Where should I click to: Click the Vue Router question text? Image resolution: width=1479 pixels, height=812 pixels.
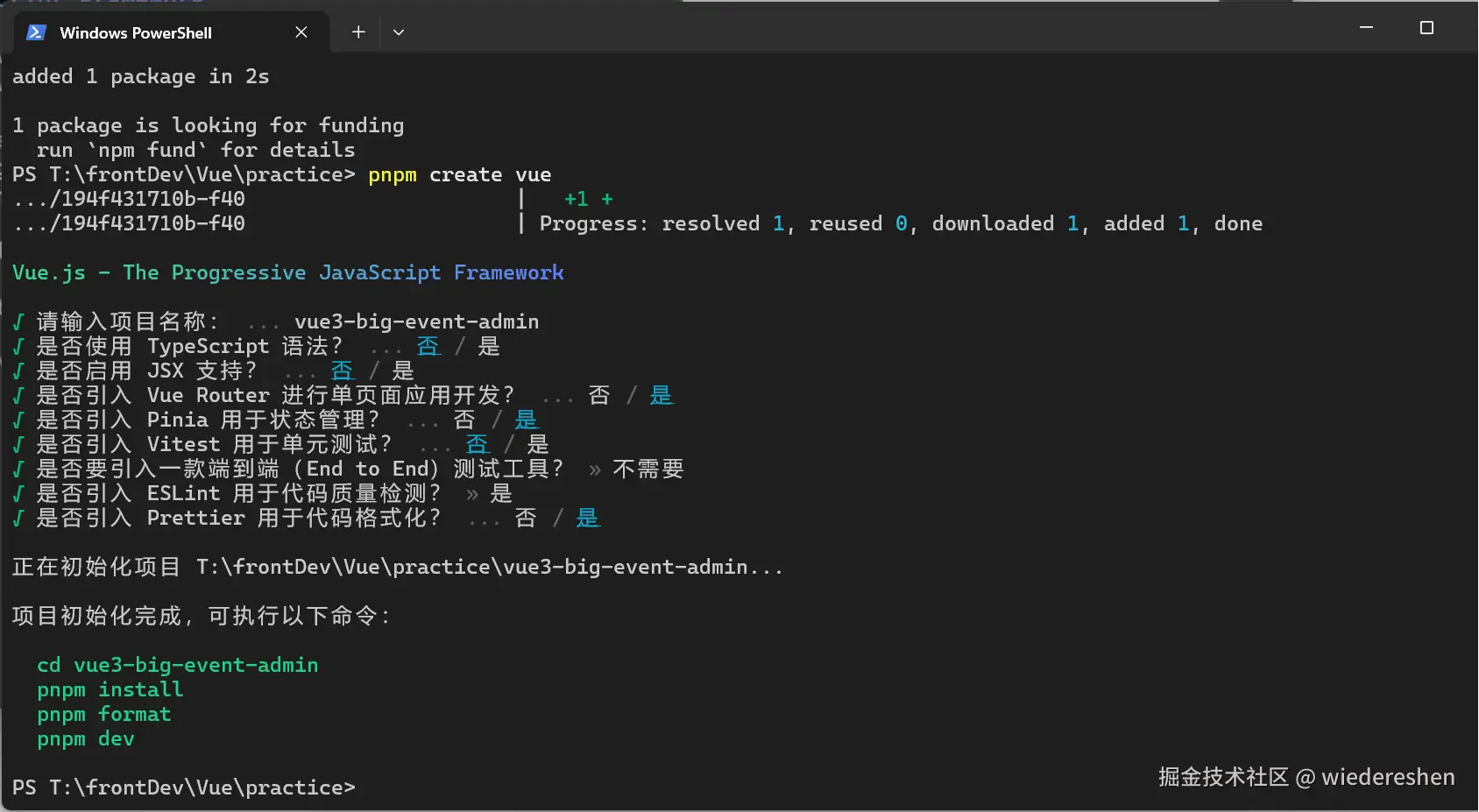[276, 396]
